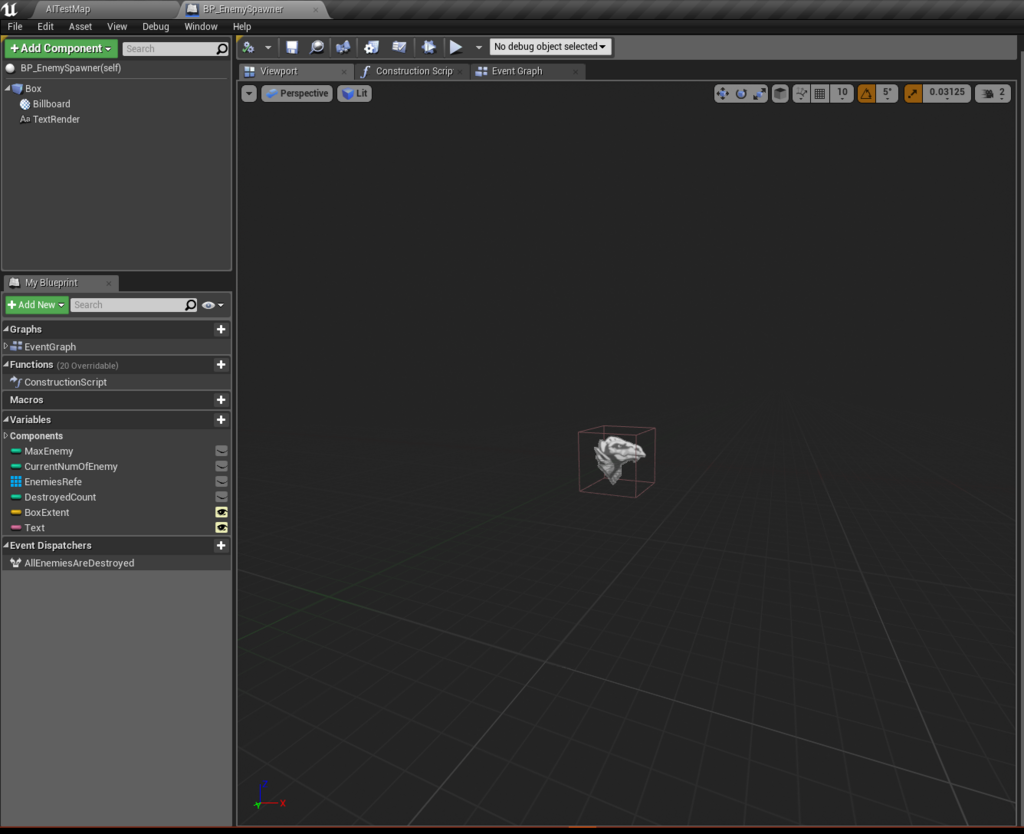Open compile options dropdown arrow

point(268,47)
